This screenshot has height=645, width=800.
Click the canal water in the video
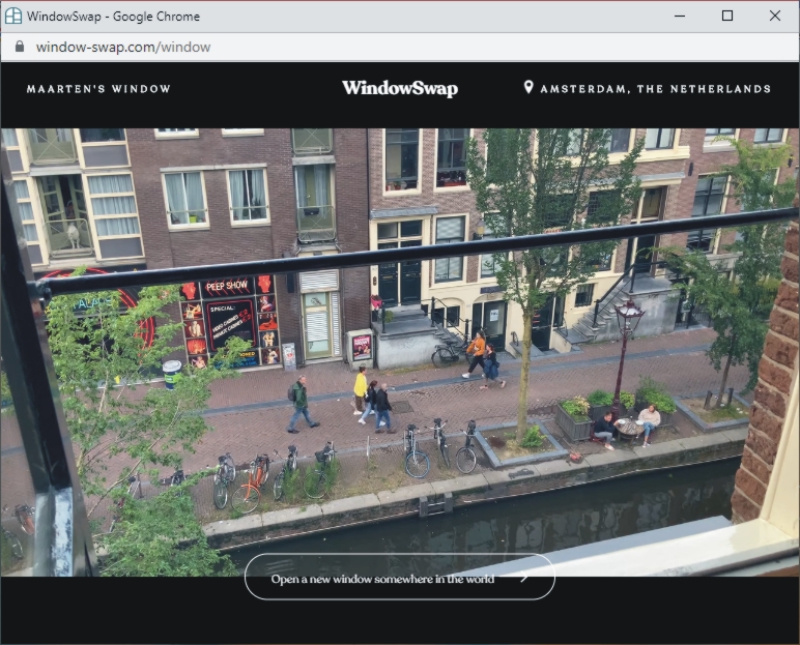[500, 520]
